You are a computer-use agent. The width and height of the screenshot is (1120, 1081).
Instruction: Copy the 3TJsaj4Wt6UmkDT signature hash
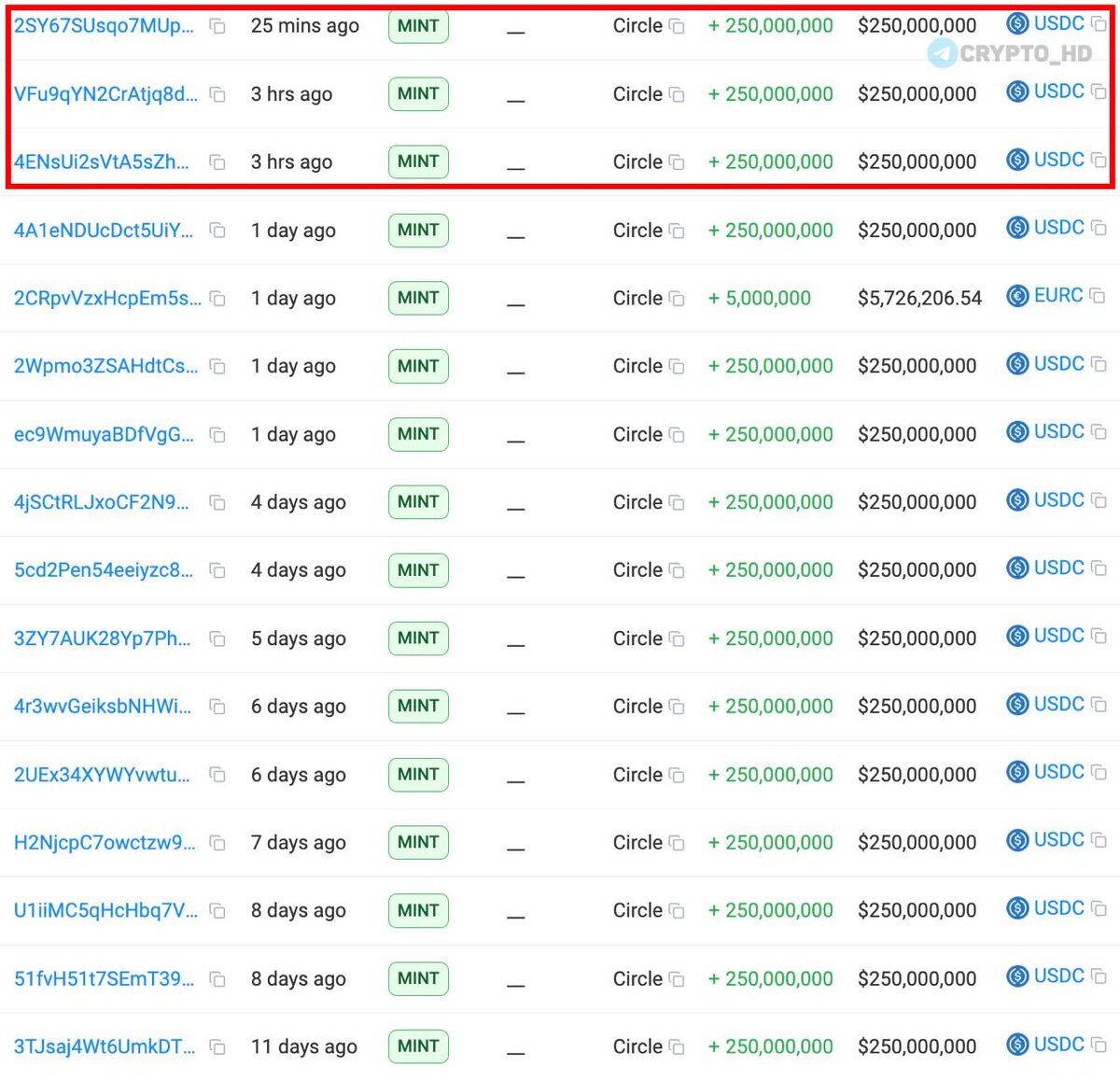pos(217,1047)
